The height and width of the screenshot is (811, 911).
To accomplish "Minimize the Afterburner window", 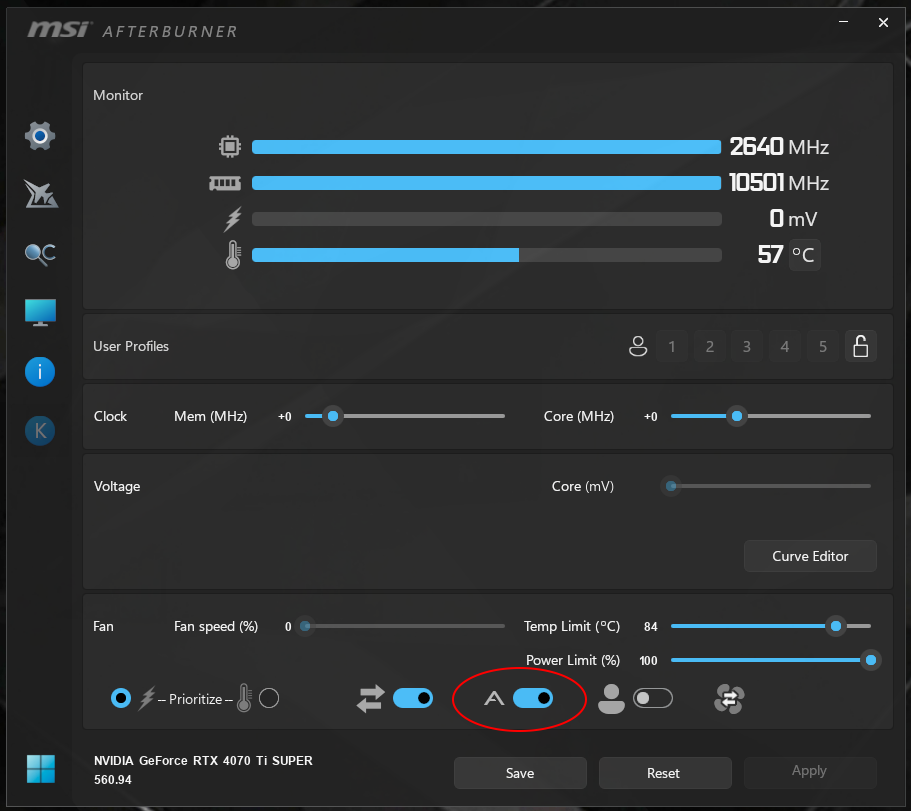I will pos(844,22).
